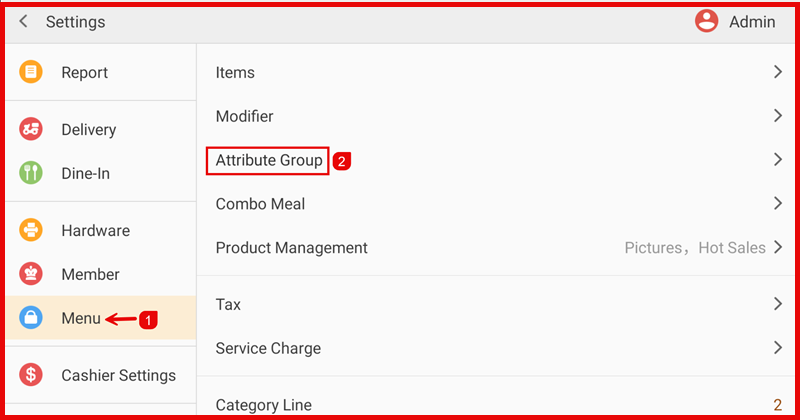Click the Category Line value 2

[777, 405]
